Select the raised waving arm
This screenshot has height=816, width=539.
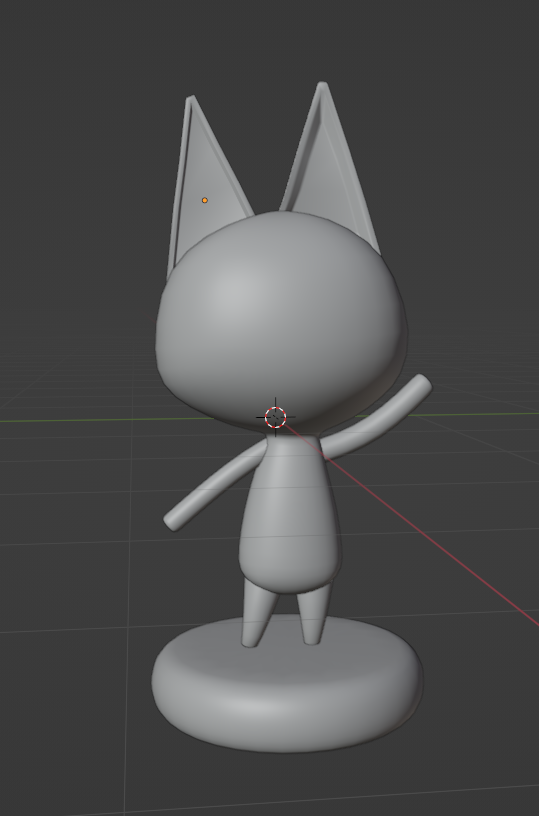pyautogui.click(x=377, y=416)
